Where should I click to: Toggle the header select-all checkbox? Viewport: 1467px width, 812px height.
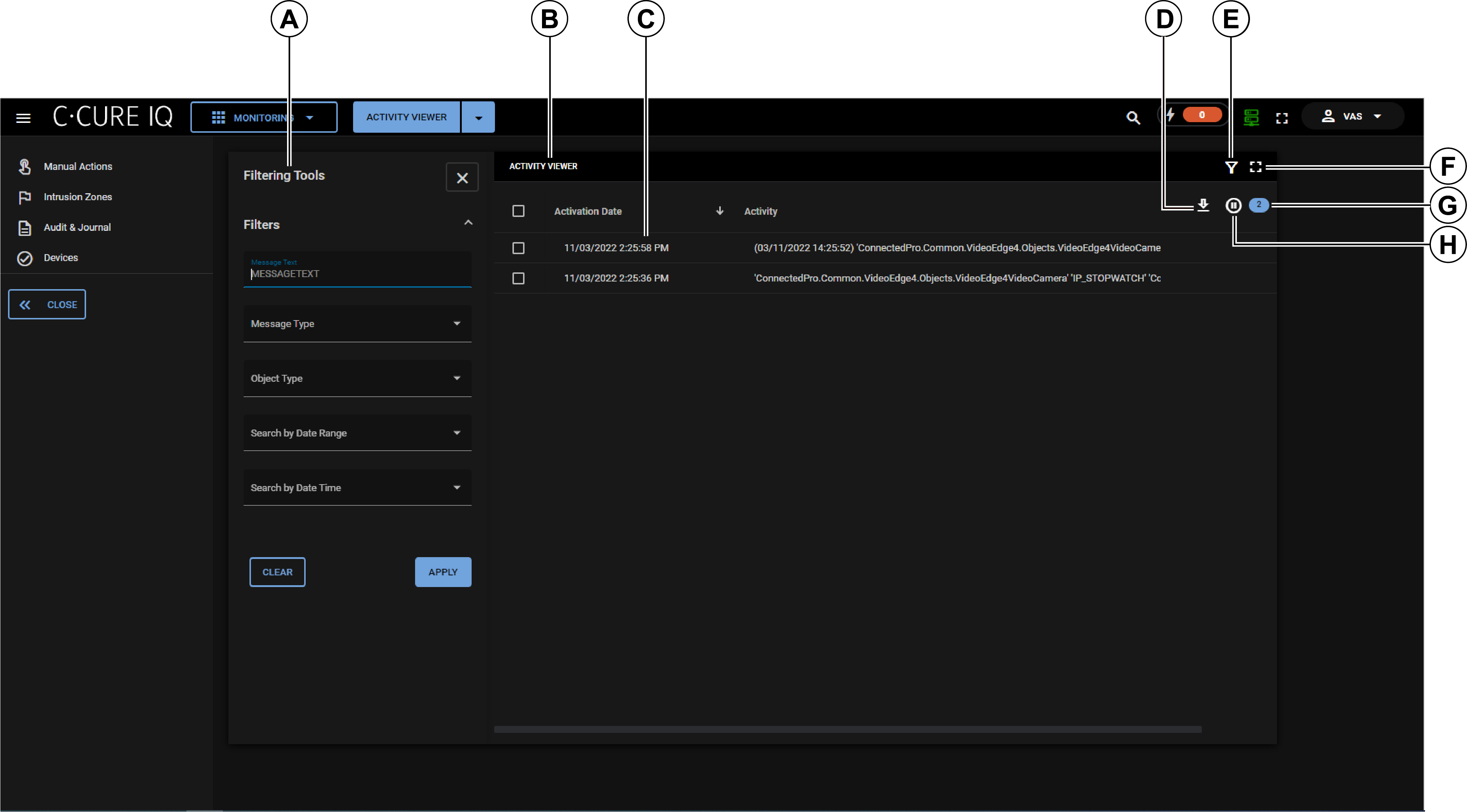pos(518,211)
